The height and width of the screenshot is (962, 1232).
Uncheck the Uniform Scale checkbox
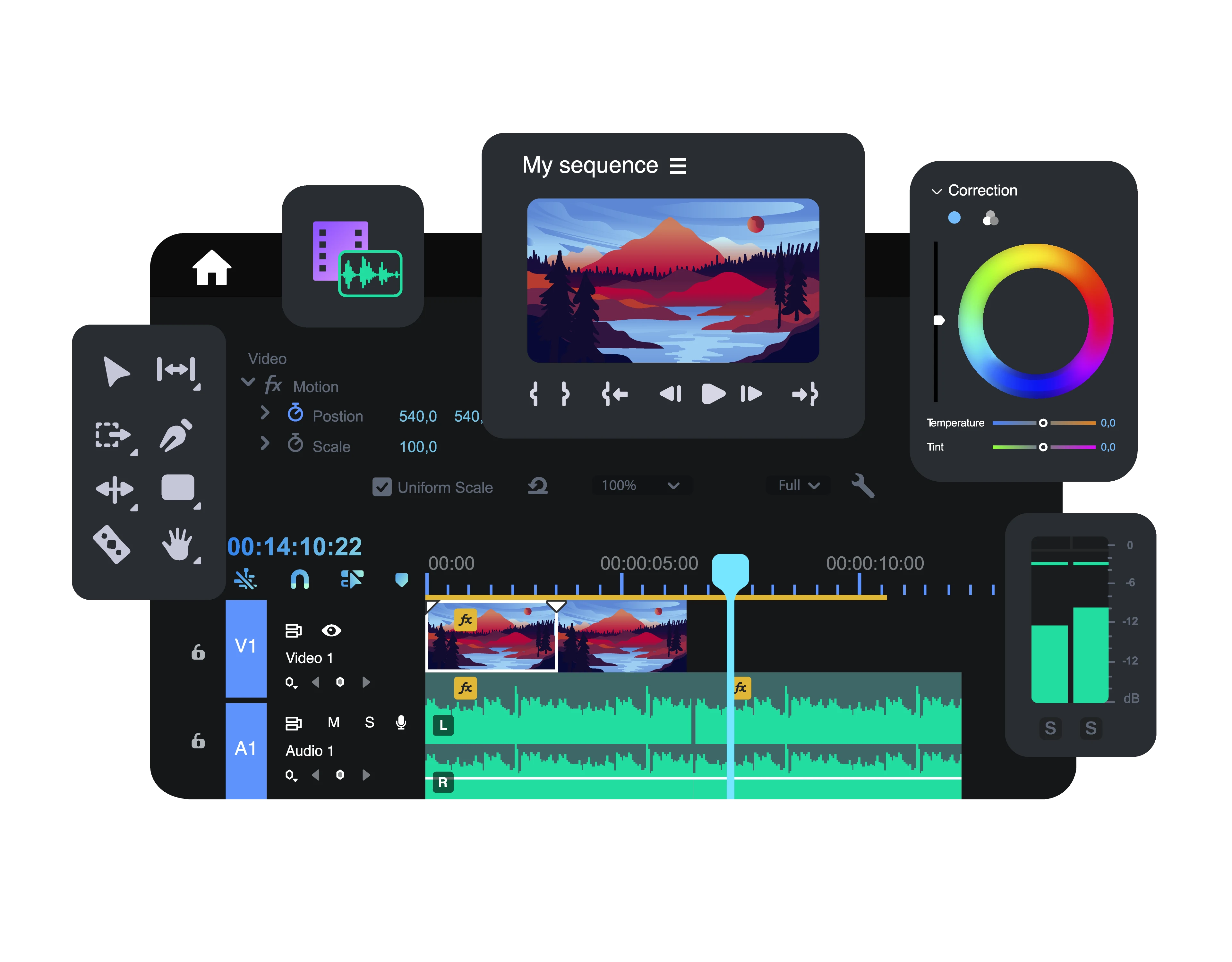(x=382, y=487)
